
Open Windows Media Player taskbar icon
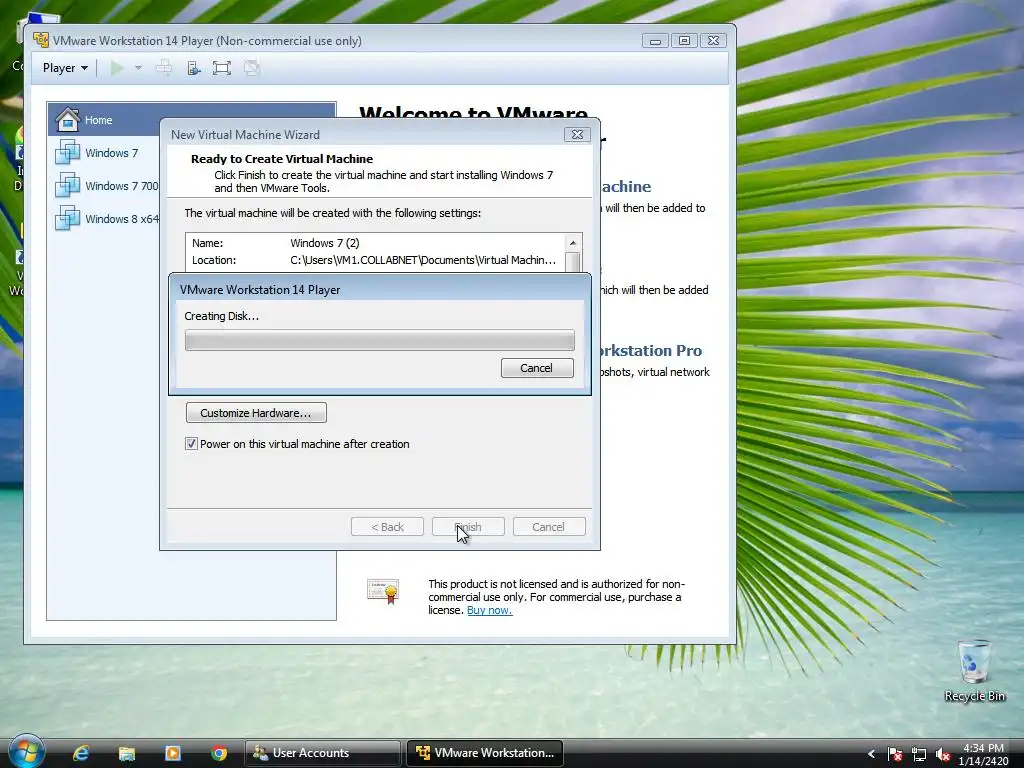[173, 753]
